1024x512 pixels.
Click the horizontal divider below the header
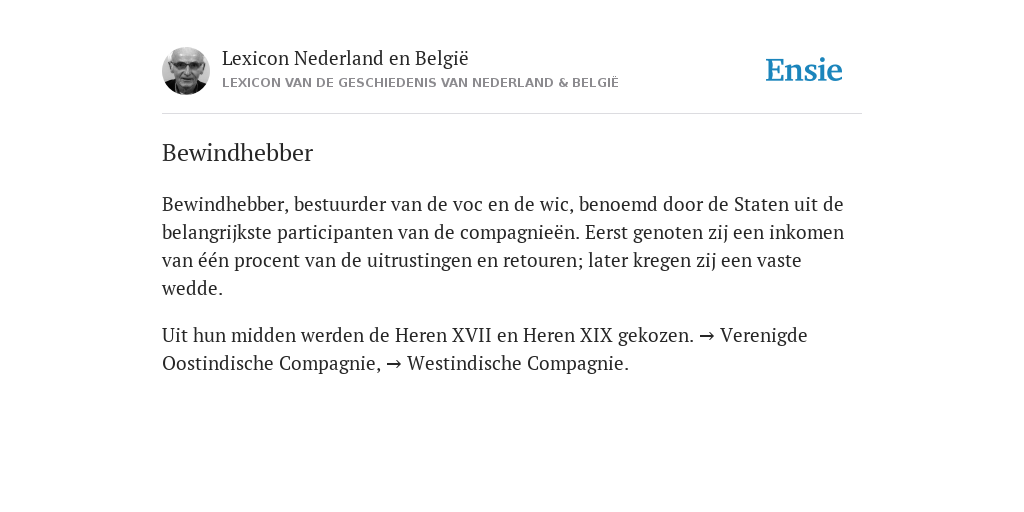coord(512,114)
